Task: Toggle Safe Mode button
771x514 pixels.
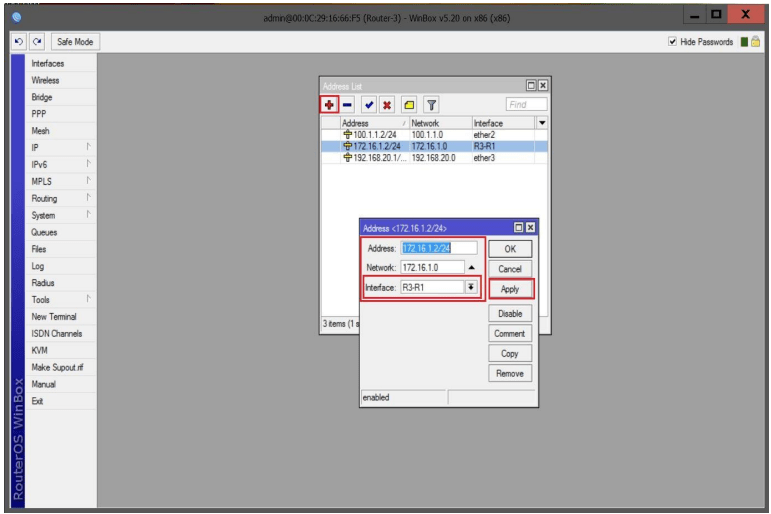Action: [75, 42]
